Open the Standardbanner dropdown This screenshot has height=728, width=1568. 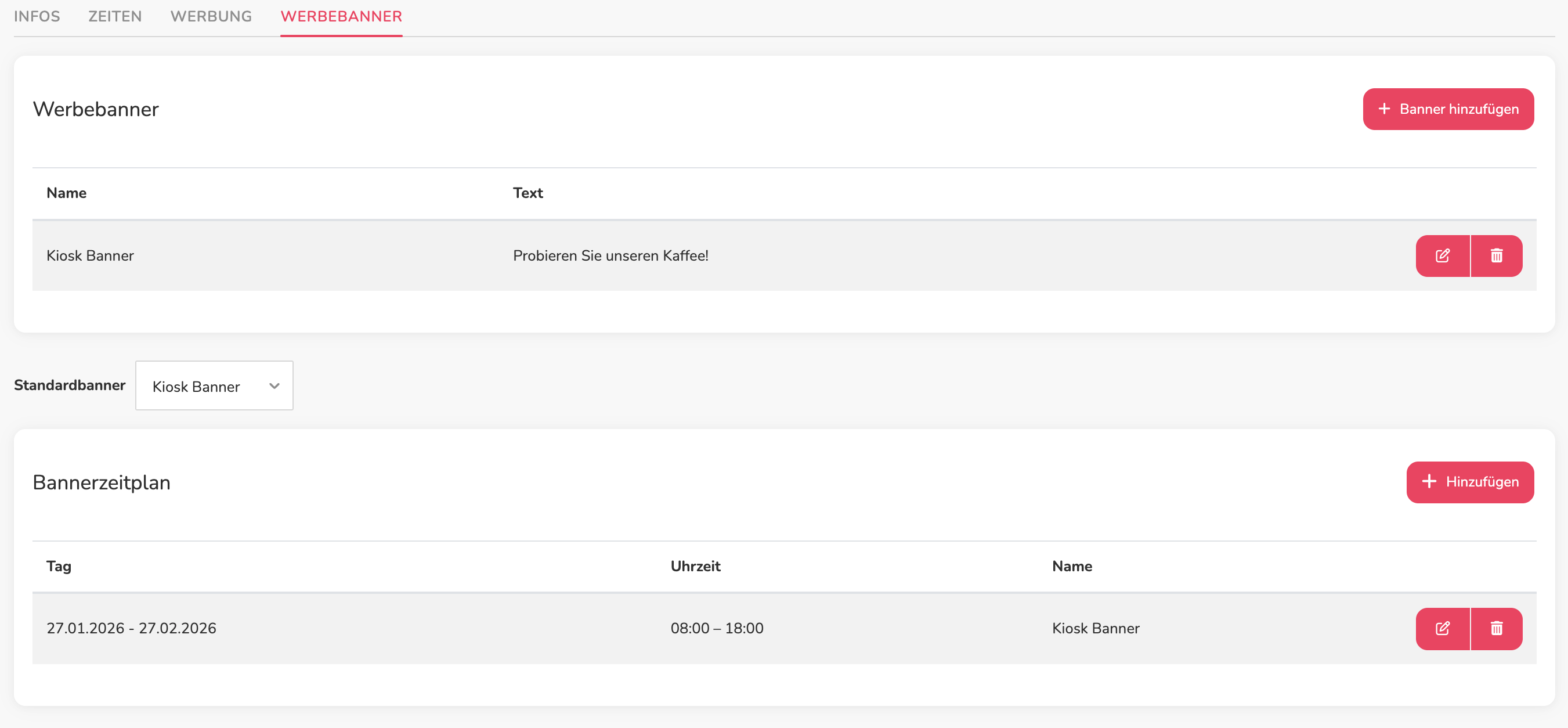[x=214, y=386]
